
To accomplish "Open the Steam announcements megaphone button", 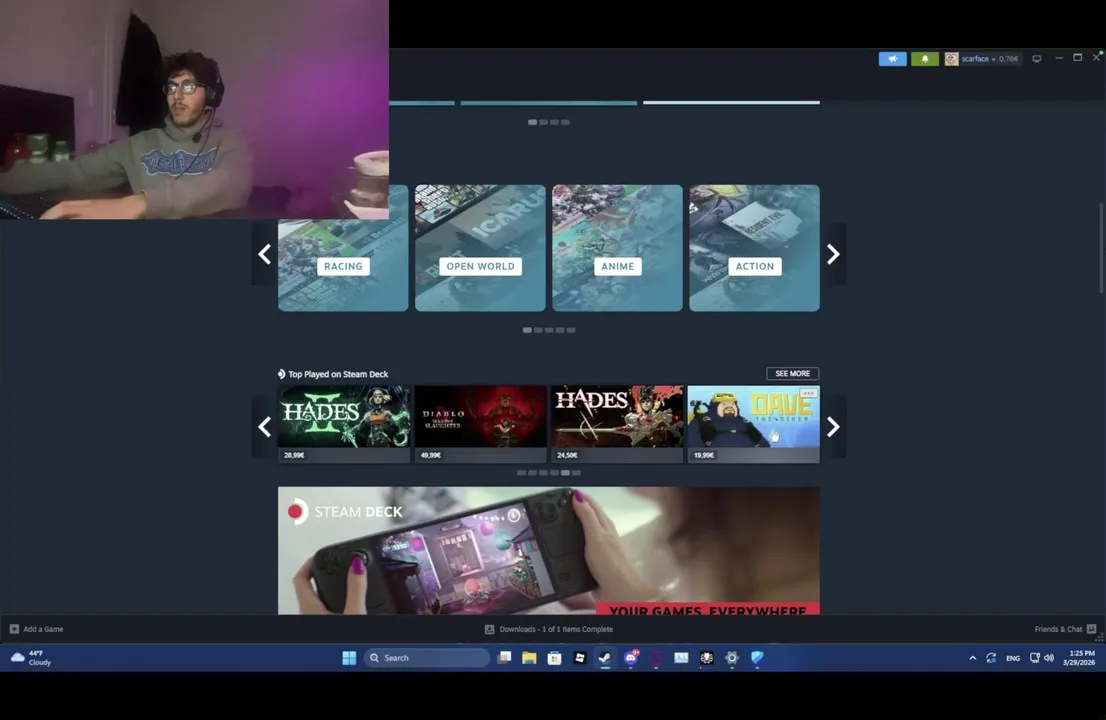I will tap(892, 59).
